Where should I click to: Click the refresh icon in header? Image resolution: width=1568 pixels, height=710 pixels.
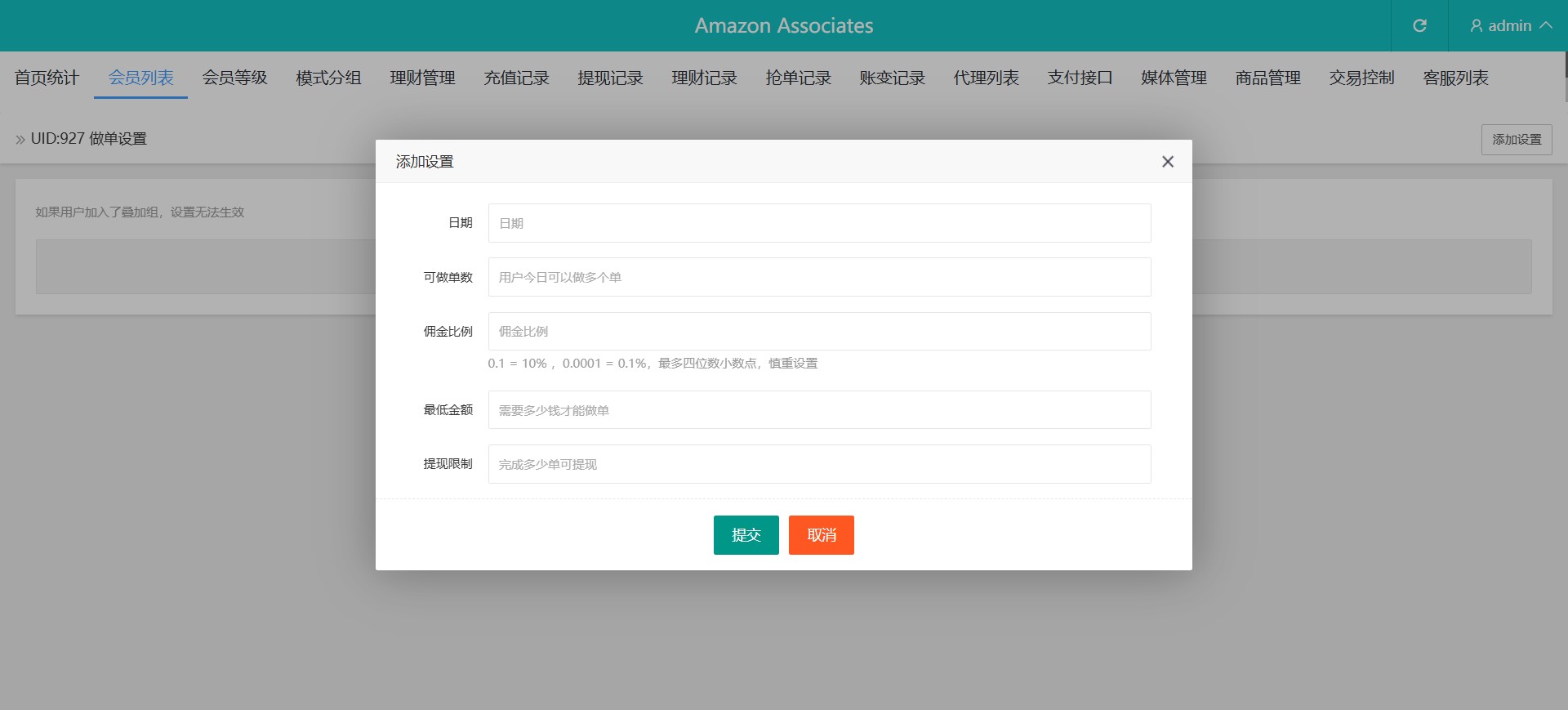pos(1419,26)
